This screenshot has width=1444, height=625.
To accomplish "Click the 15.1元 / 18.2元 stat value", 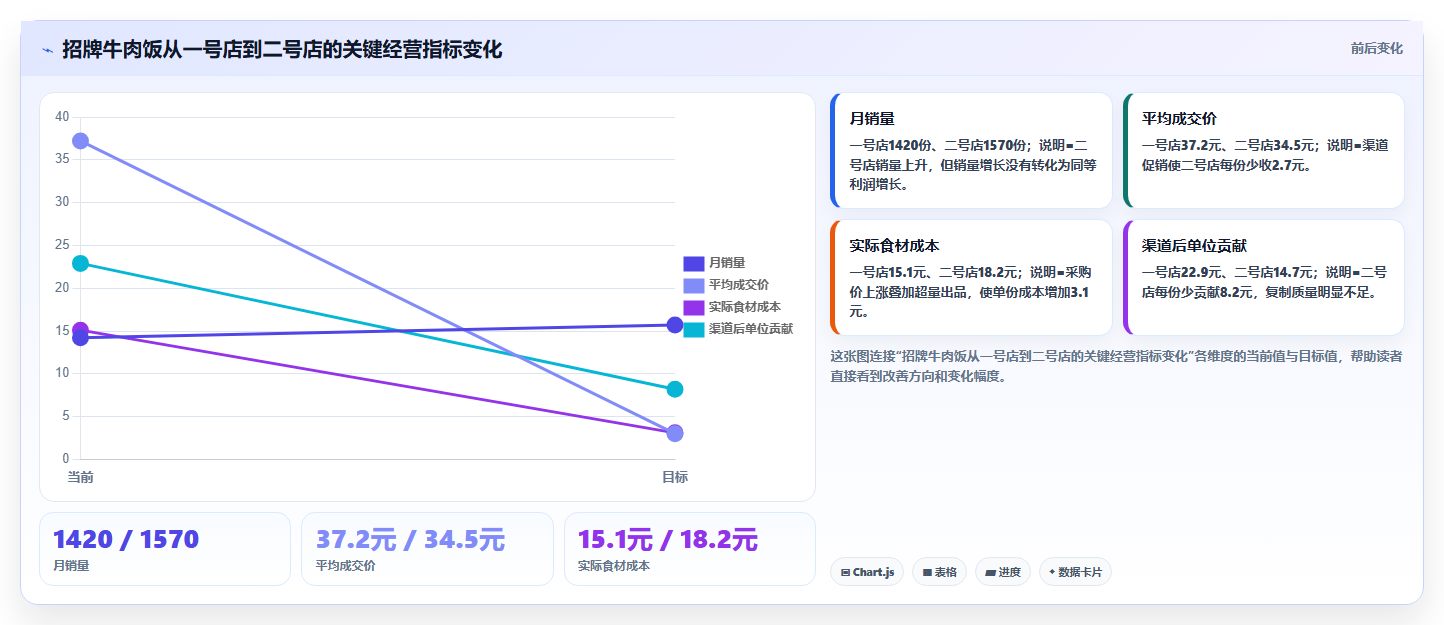I will tap(668, 540).
